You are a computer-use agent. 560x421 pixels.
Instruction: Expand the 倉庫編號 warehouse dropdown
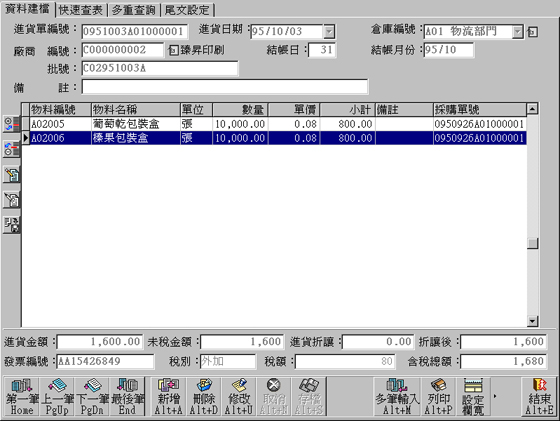tap(518, 32)
